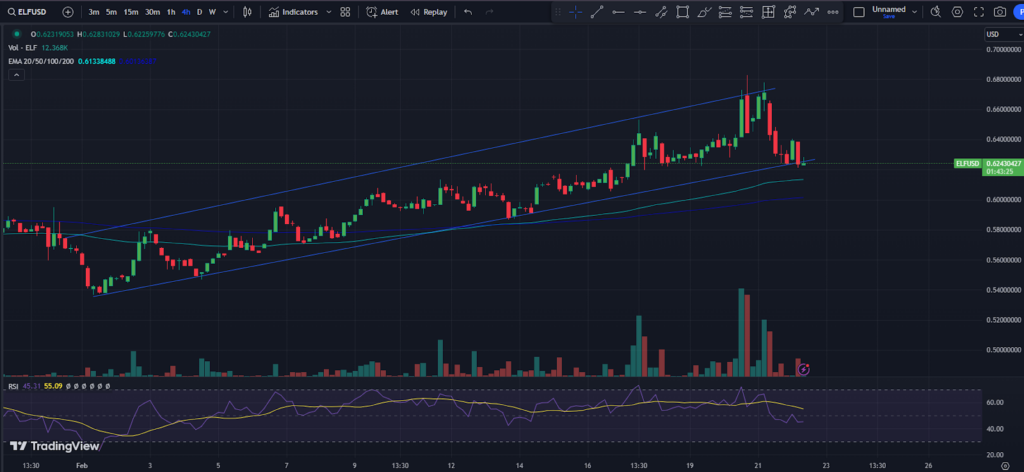Open the indicator templates grid icon
1024x472 pixels.
(x=345, y=12)
